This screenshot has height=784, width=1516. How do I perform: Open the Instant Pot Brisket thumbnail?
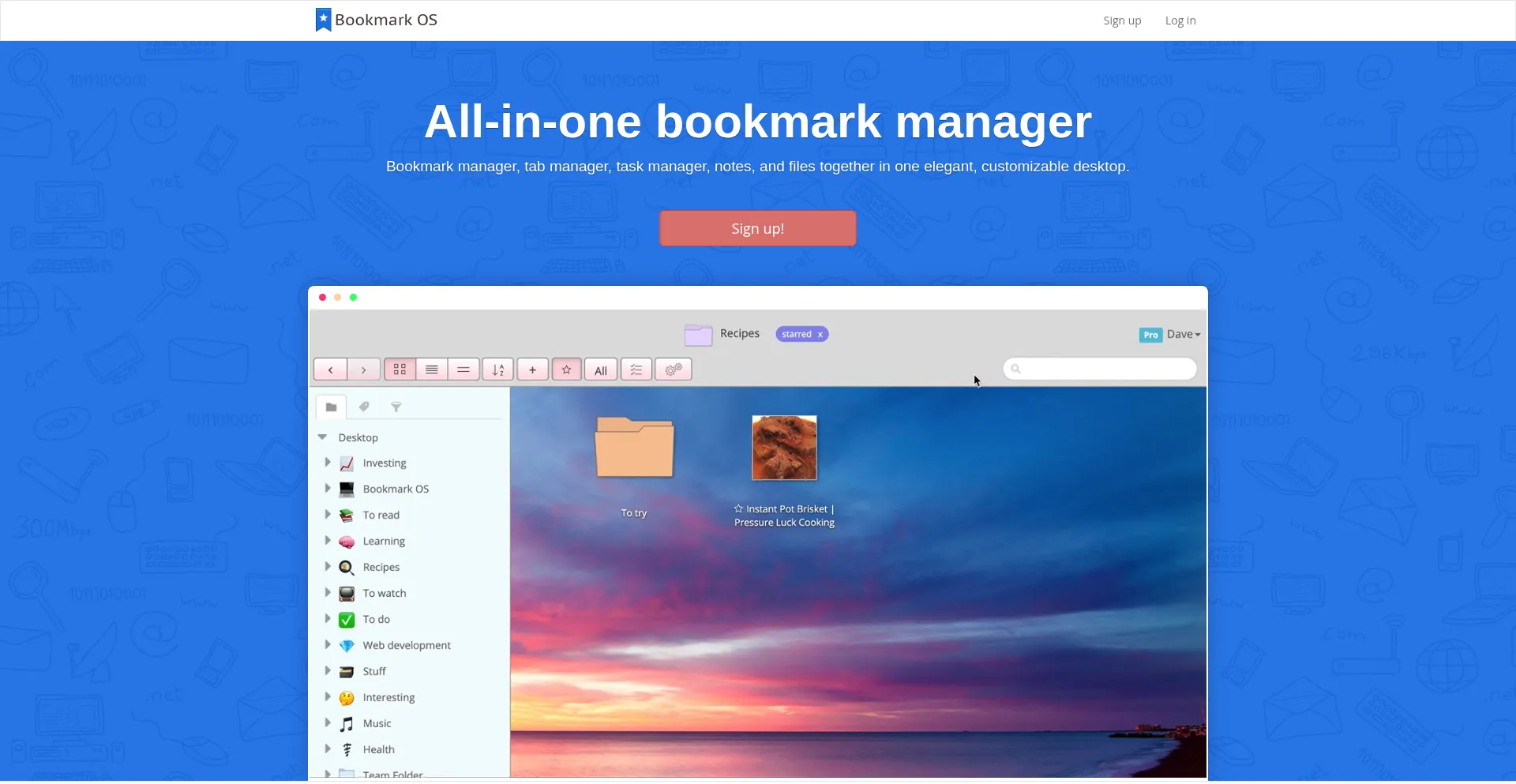(784, 448)
